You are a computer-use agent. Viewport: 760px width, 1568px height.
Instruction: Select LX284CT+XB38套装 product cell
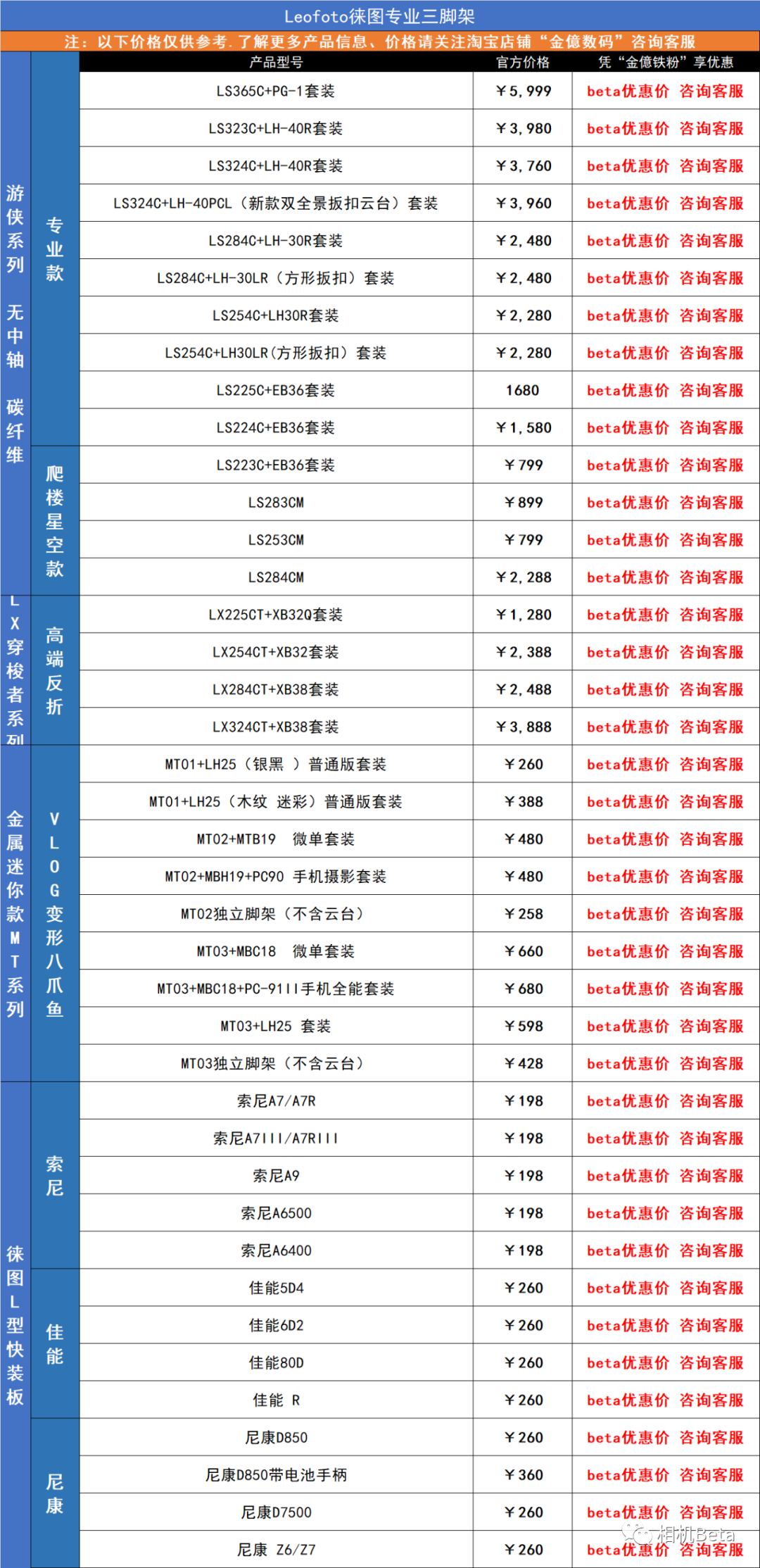point(276,689)
